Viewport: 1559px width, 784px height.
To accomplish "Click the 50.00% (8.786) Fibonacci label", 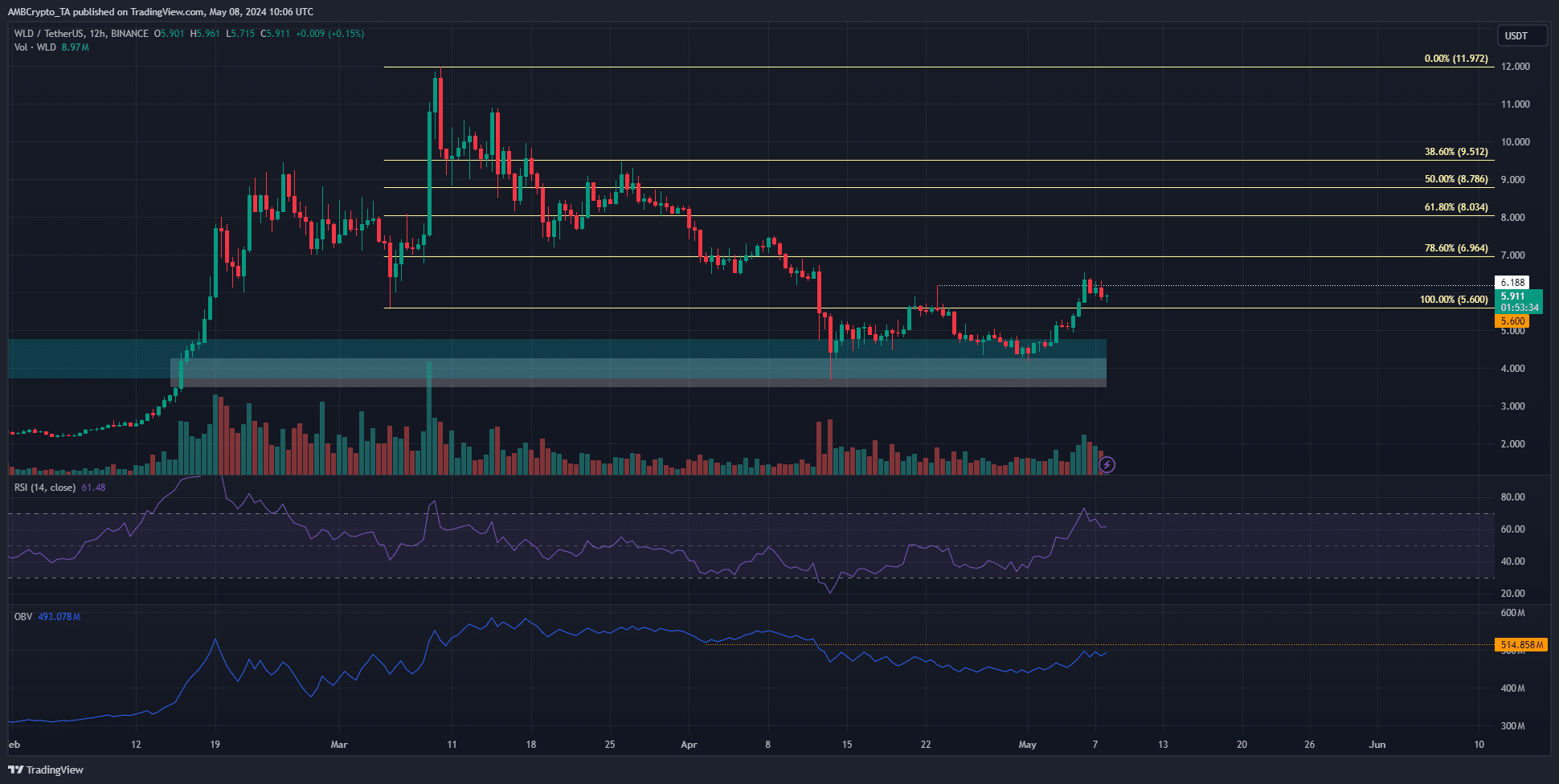I will click(x=1456, y=179).
